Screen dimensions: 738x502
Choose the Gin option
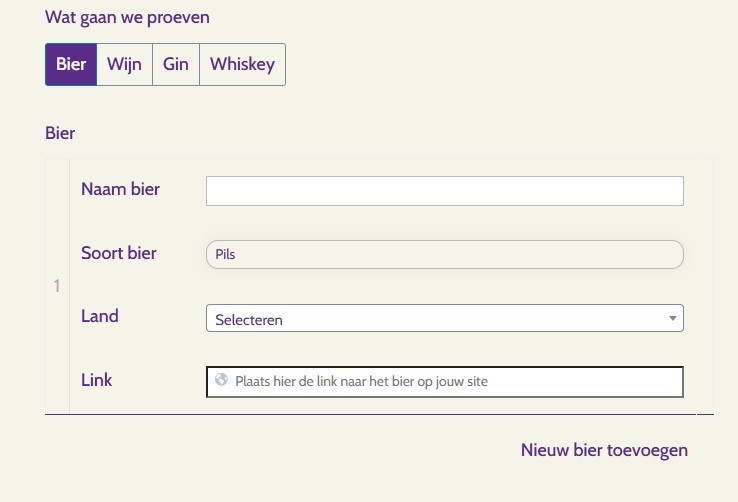[x=176, y=64]
